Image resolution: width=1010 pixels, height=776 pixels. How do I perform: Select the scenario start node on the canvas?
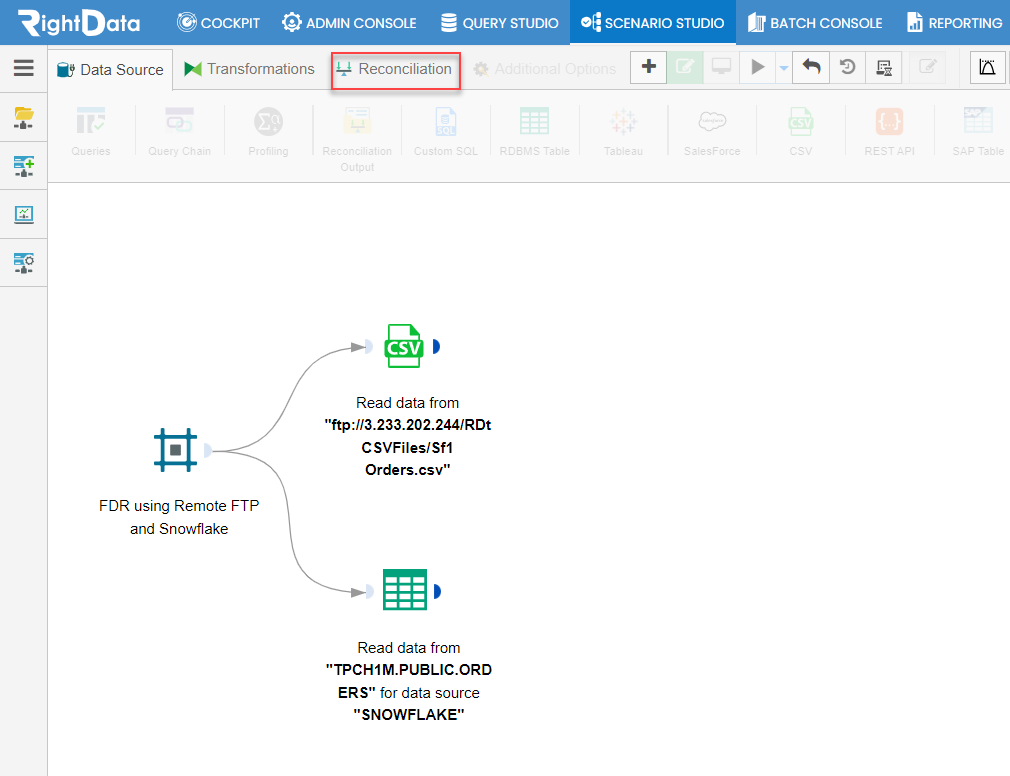(x=175, y=450)
